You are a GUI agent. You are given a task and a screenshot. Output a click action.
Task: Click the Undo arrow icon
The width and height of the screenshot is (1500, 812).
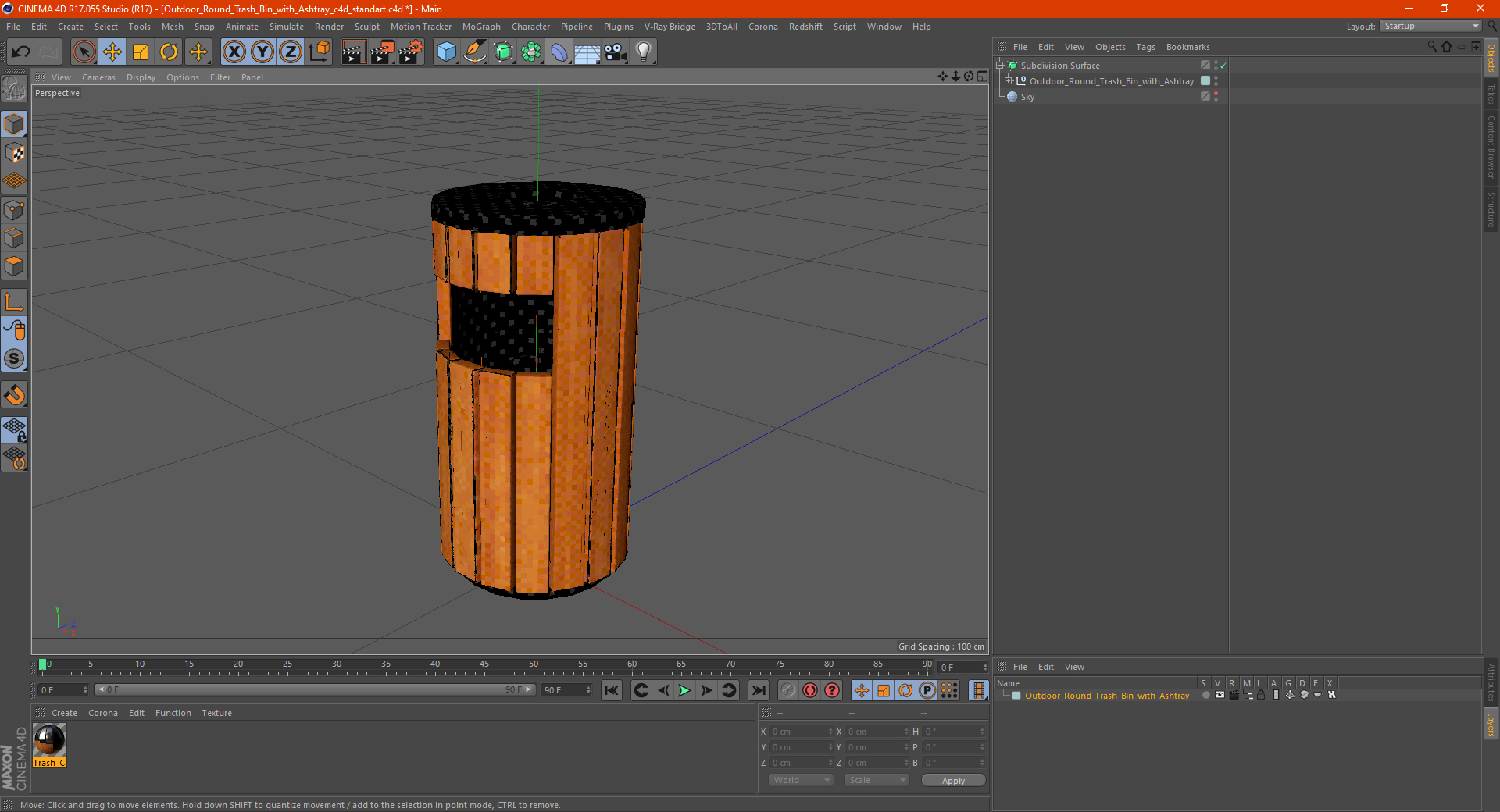pyautogui.click(x=21, y=52)
